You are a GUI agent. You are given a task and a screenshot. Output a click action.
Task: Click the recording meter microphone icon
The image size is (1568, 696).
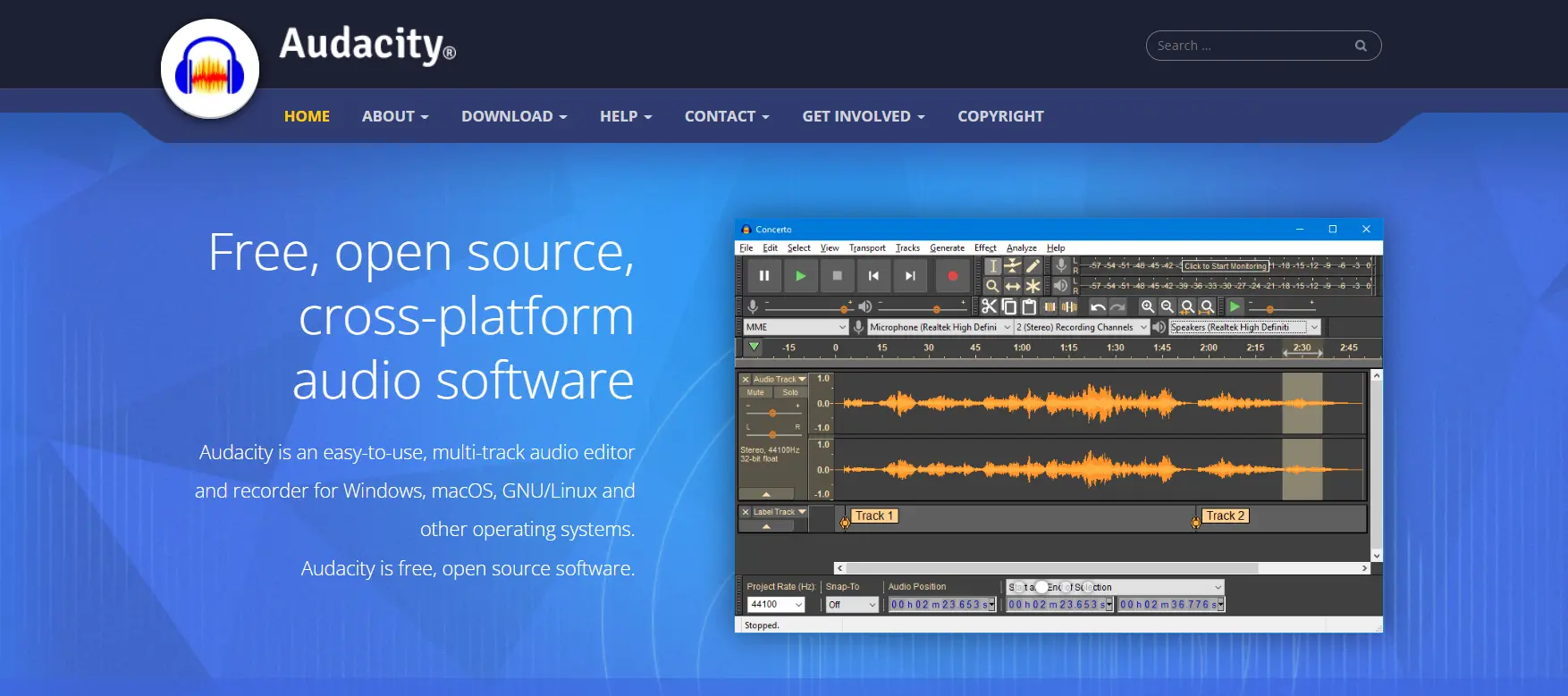pos(1061,265)
